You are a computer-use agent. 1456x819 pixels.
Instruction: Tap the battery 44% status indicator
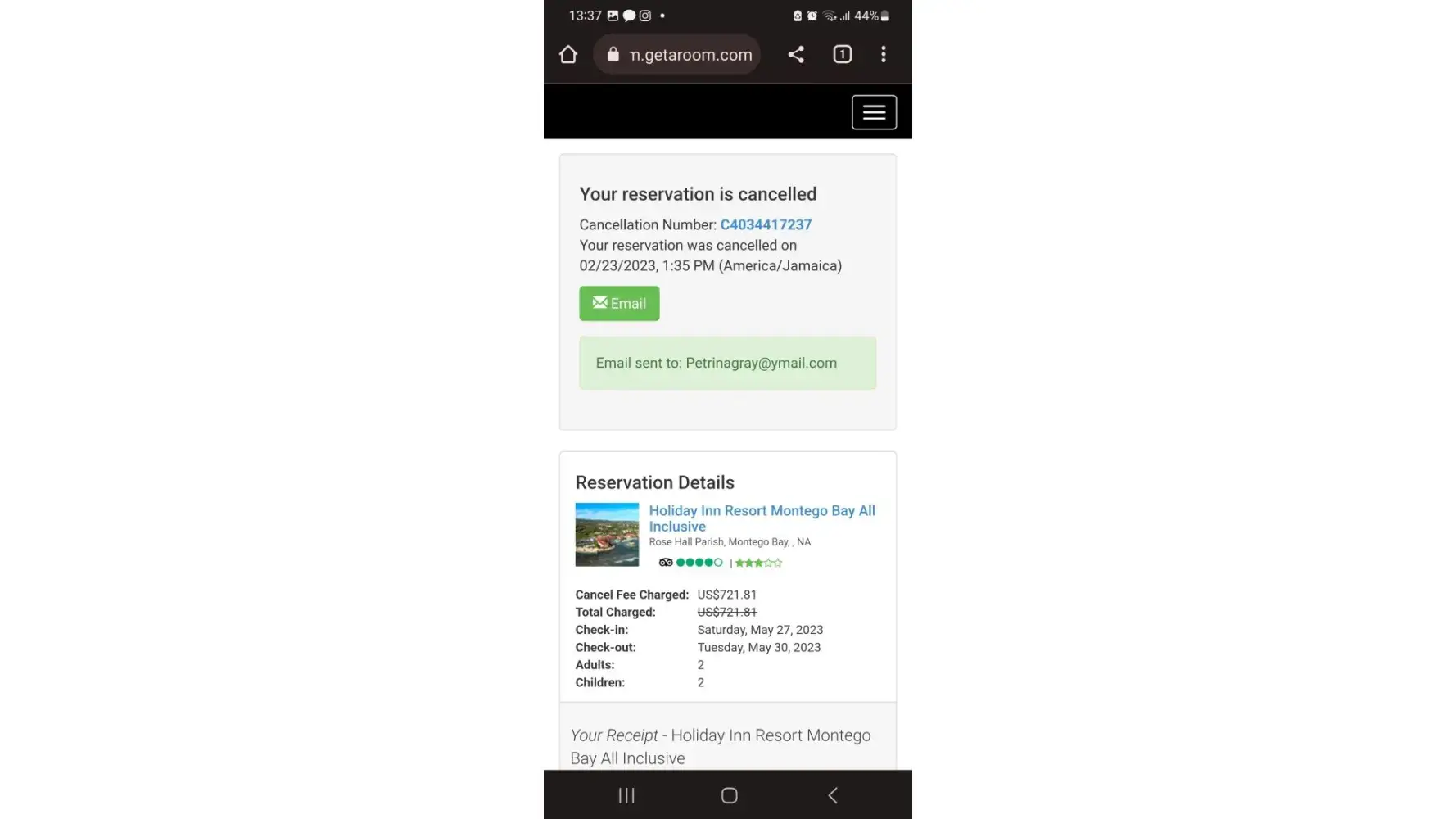tap(871, 16)
